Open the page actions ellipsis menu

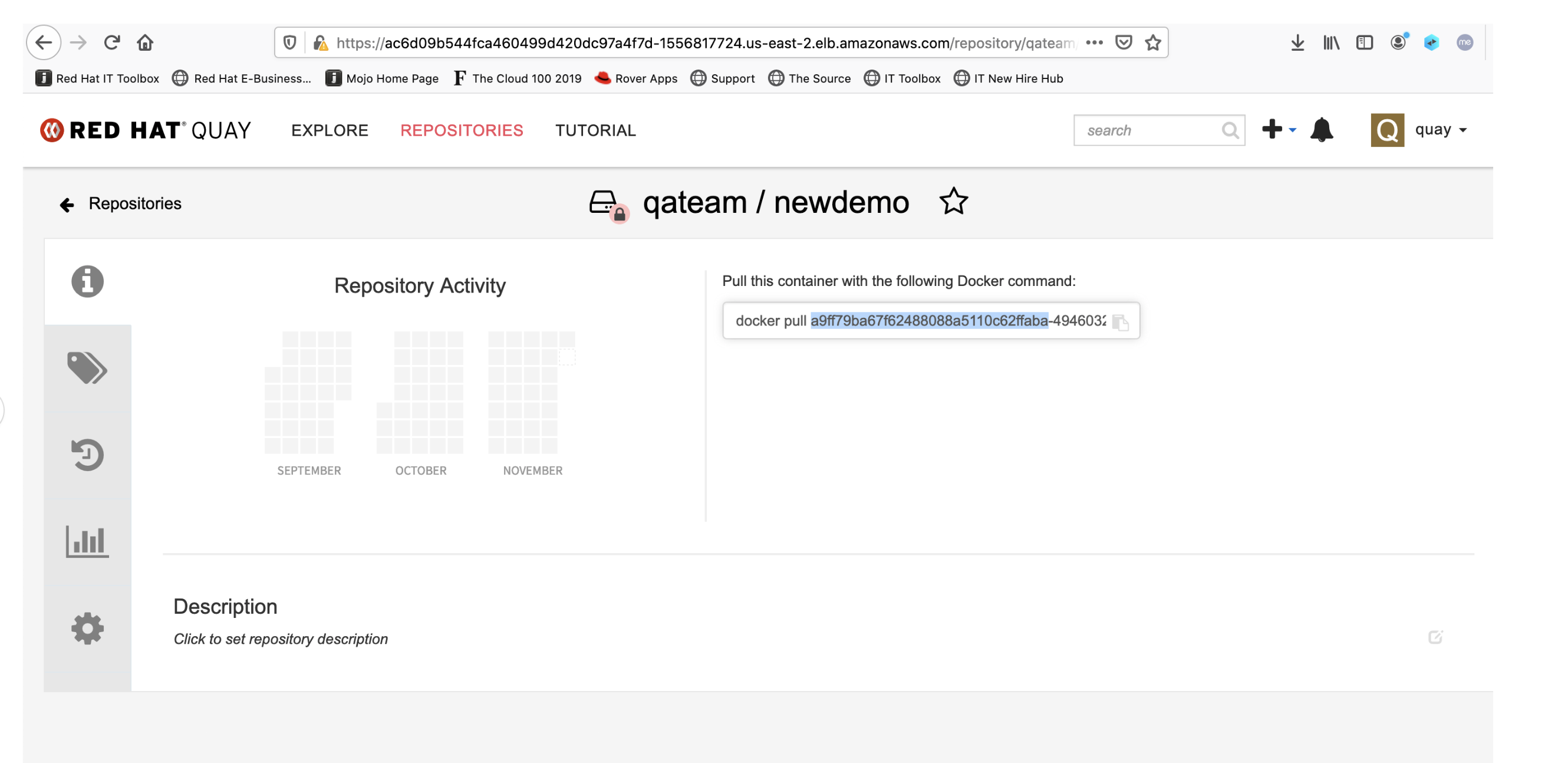point(1095,42)
